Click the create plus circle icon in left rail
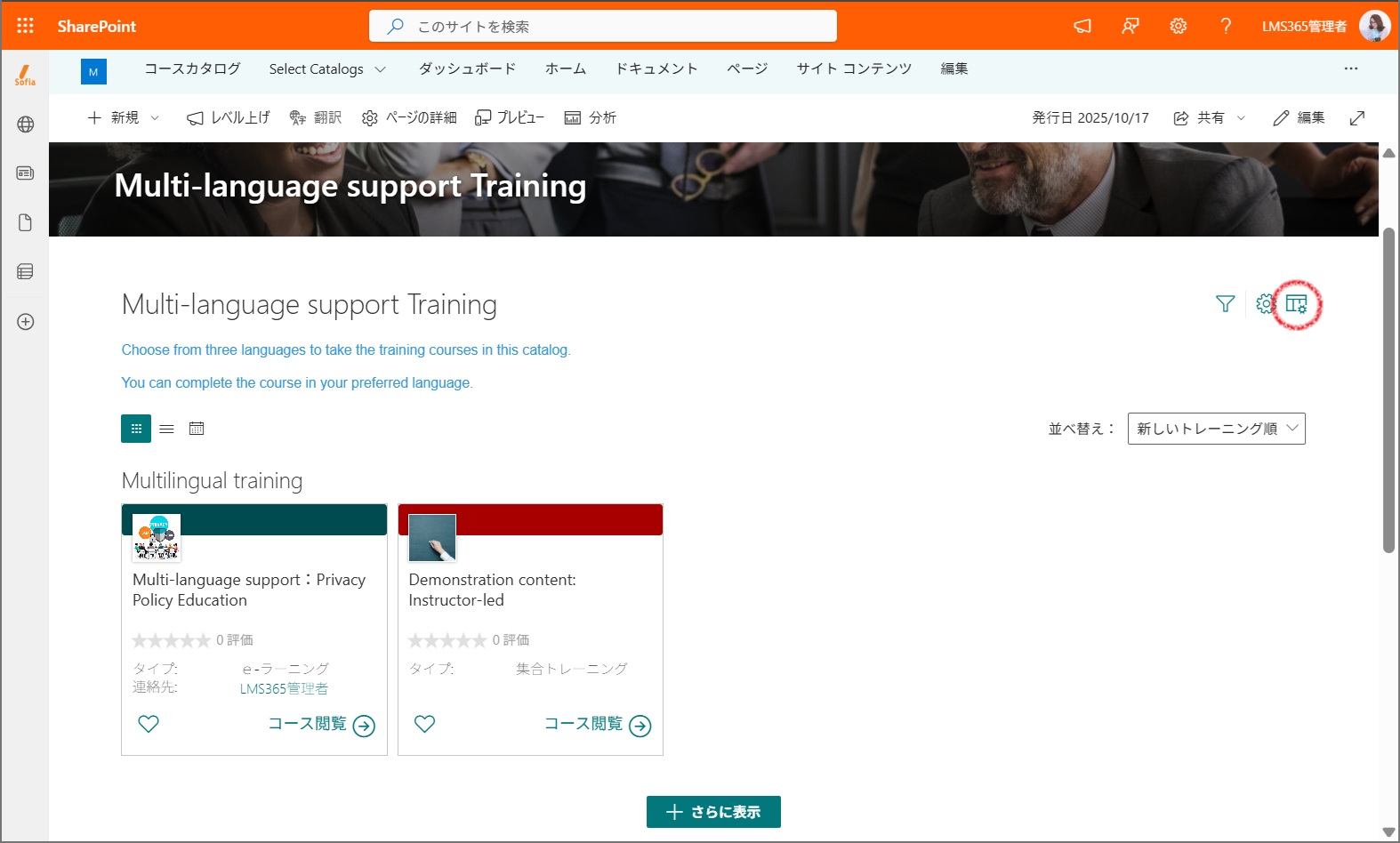Image resolution: width=1400 pixels, height=843 pixels. click(25, 322)
